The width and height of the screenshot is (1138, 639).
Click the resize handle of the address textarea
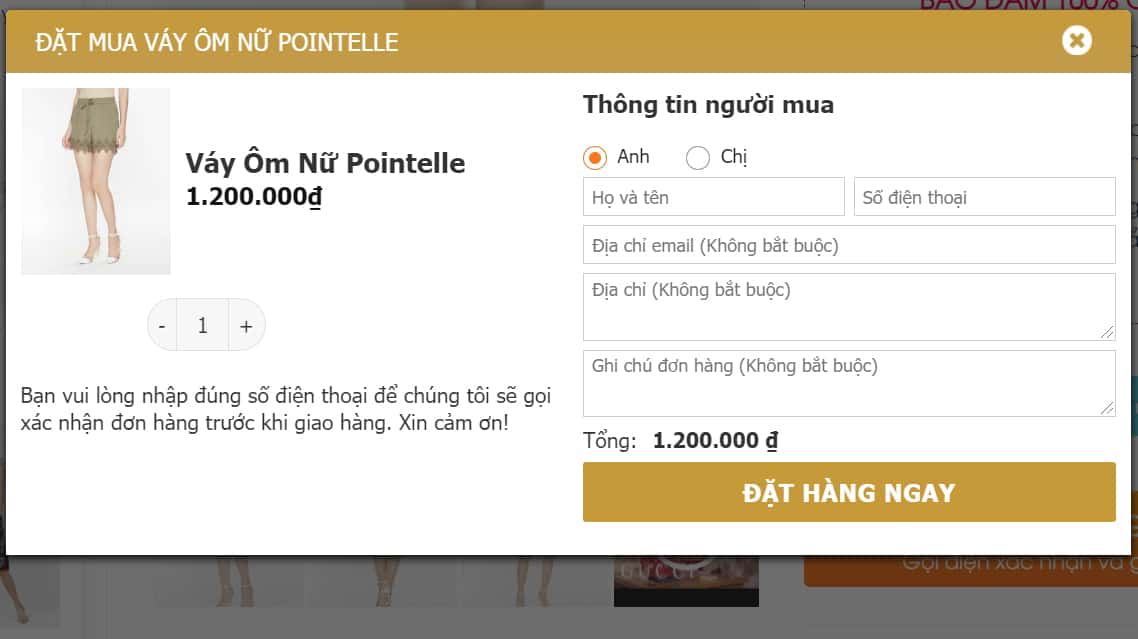[x=1108, y=331]
